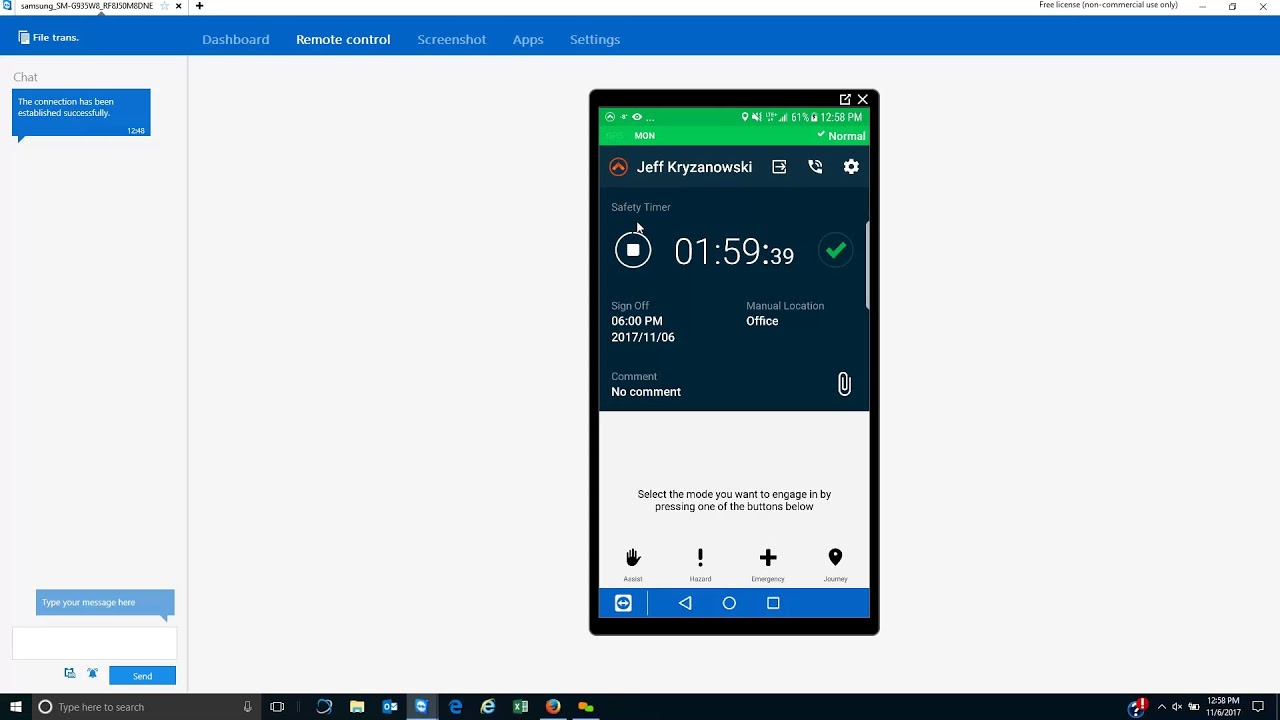Tap the green check-in checkmark
Screen dimensions: 1280x720
(x=836, y=250)
